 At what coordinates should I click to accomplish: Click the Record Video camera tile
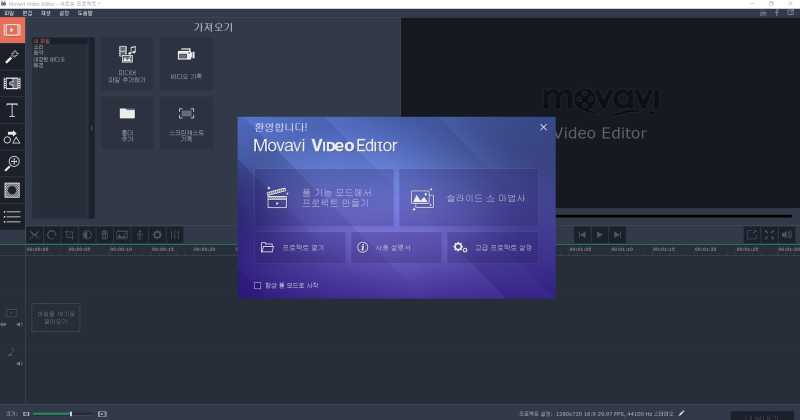coord(186,64)
